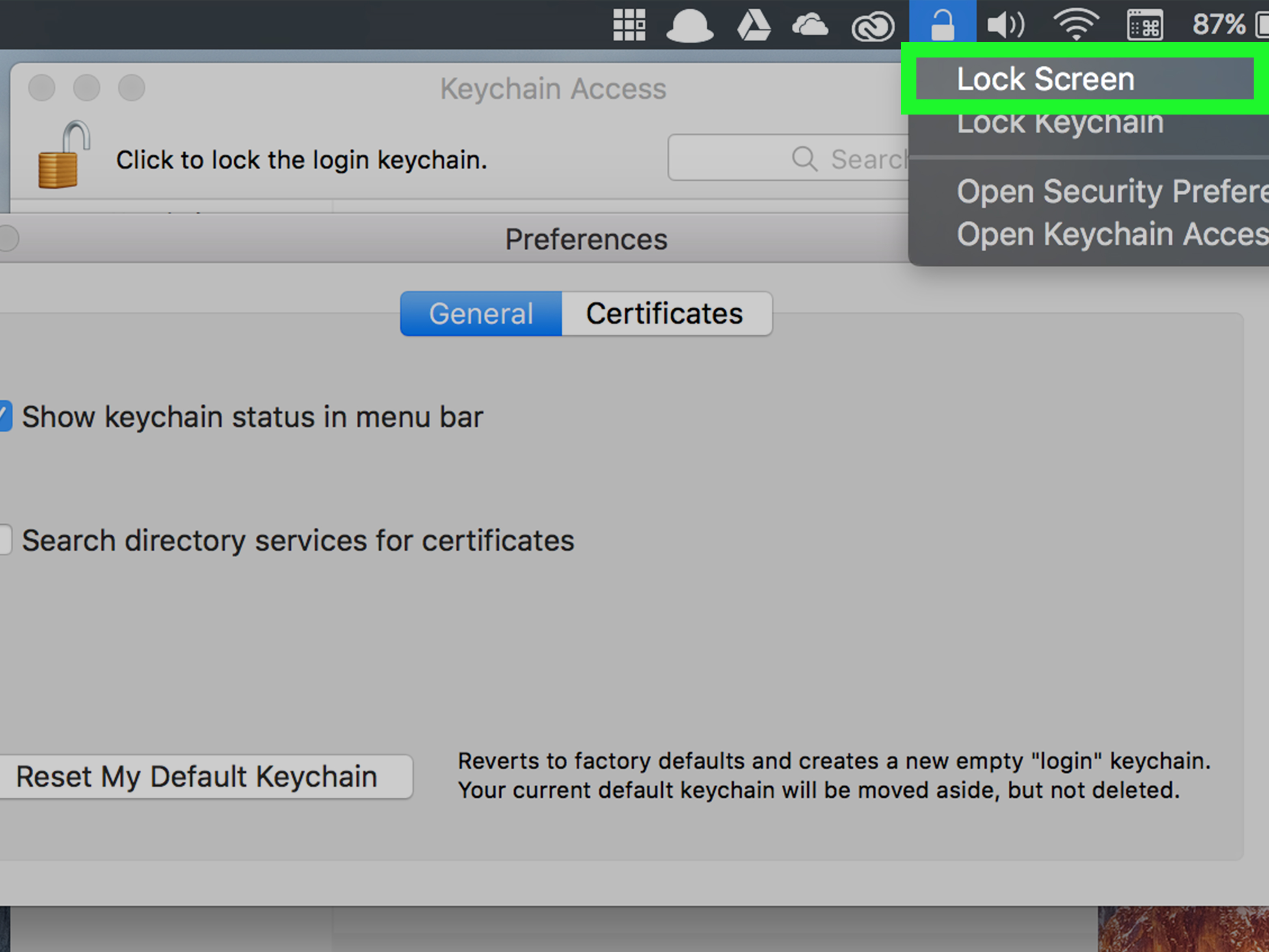Enable Search directory services for certificates
The height and width of the screenshot is (952, 1269).
(5, 539)
